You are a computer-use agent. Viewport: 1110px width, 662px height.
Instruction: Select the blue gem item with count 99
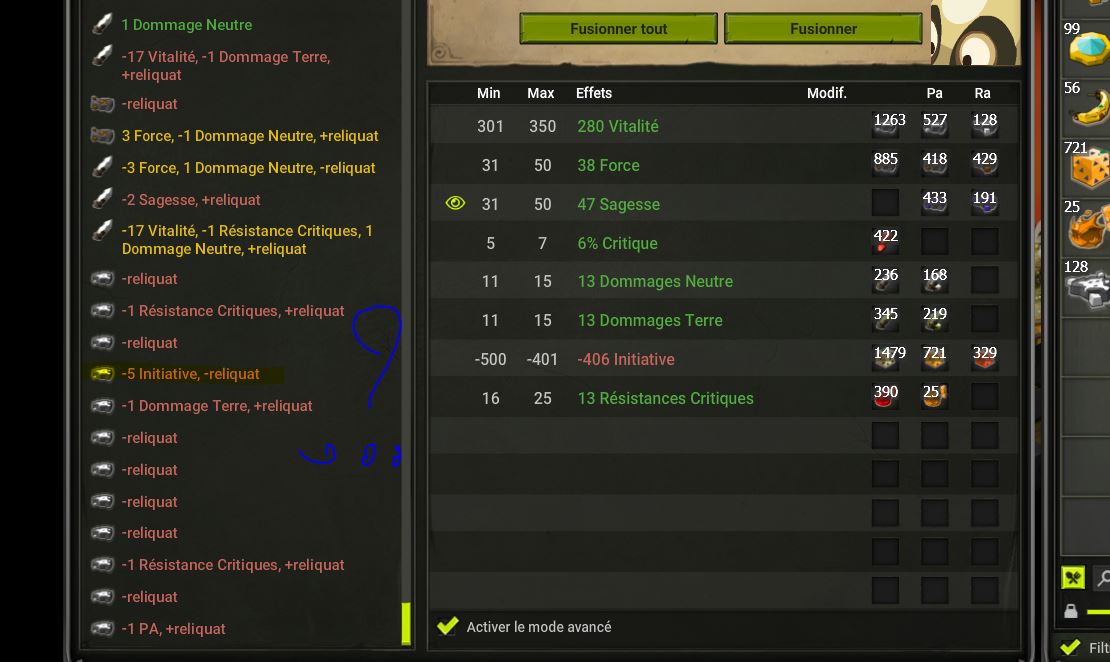click(1087, 44)
